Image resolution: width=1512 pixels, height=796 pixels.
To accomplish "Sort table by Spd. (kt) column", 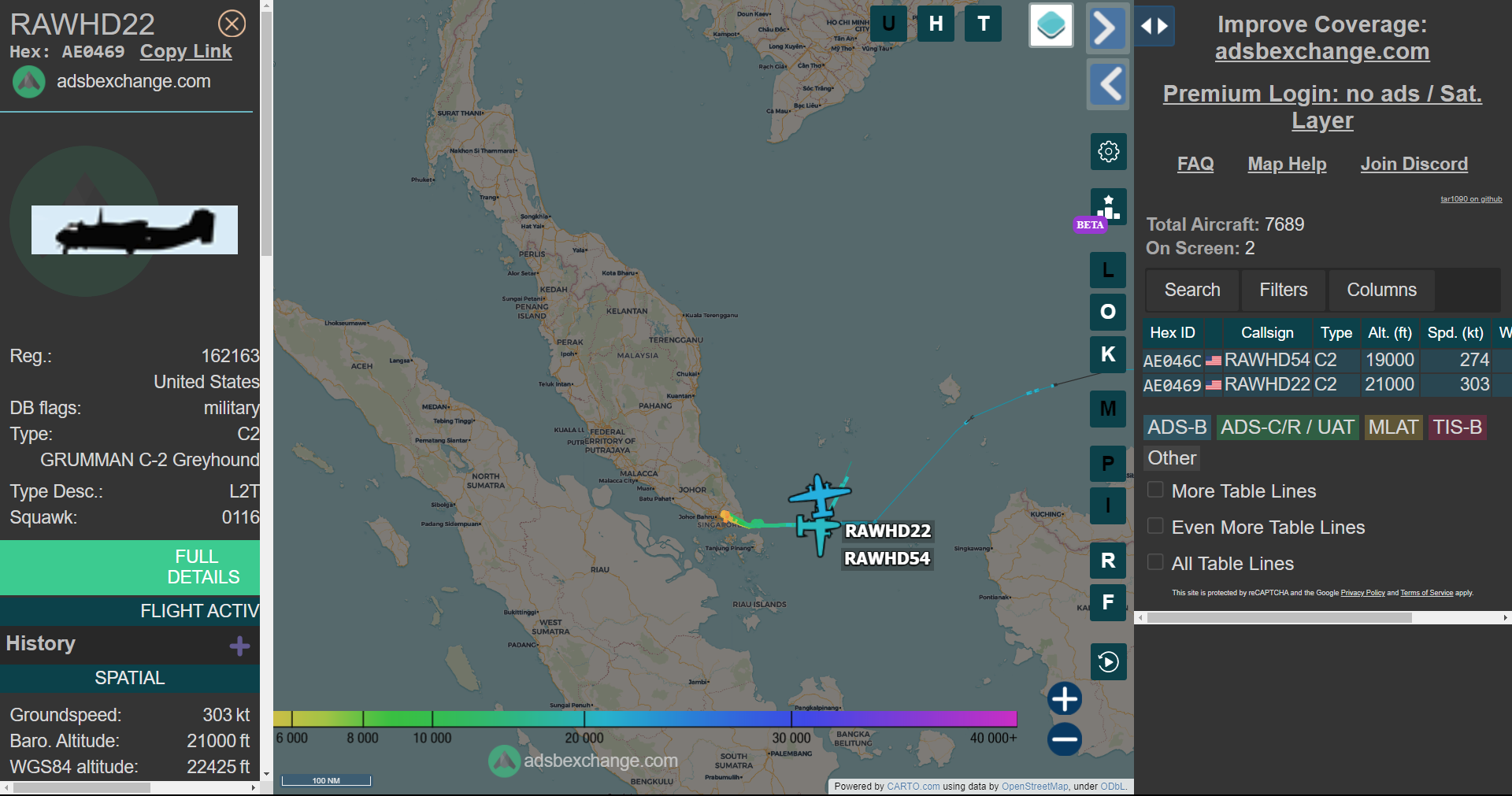I will (1455, 332).
